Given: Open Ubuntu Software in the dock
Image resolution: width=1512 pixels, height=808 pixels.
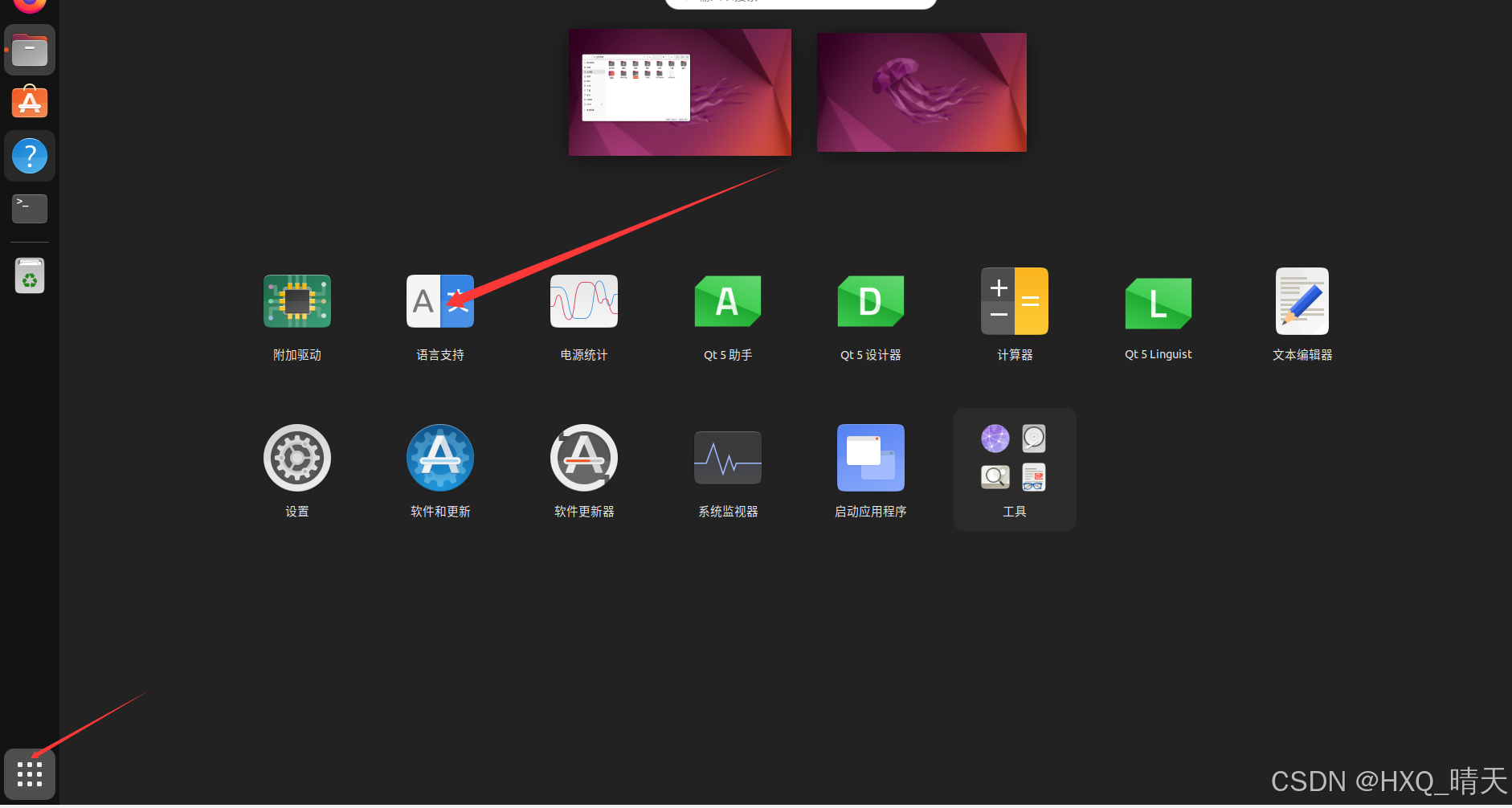Looking at the screenshot, I should click(x=30, y=103).
